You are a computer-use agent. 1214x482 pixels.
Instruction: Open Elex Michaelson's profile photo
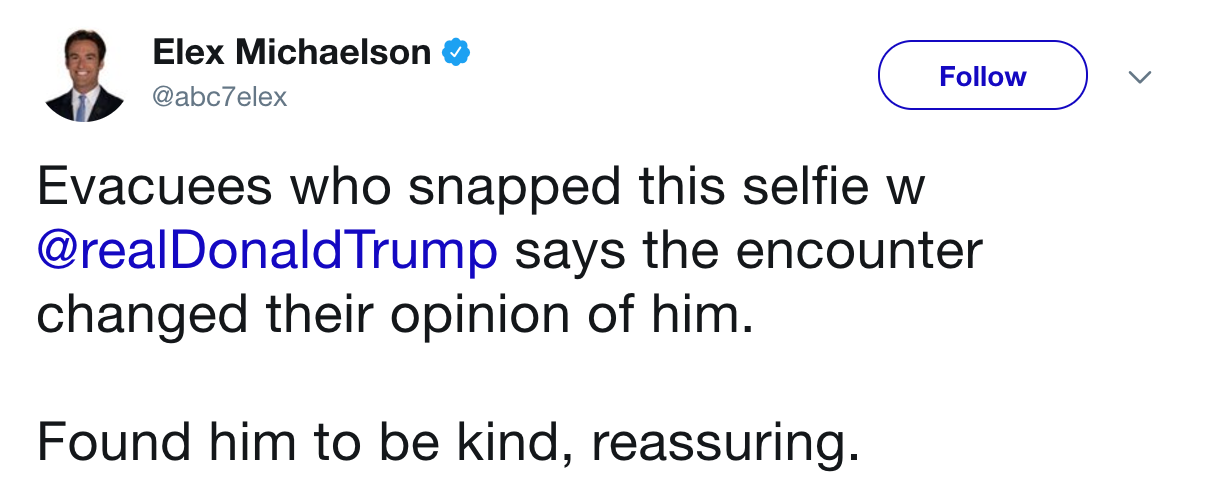click(x=85, y=76)
